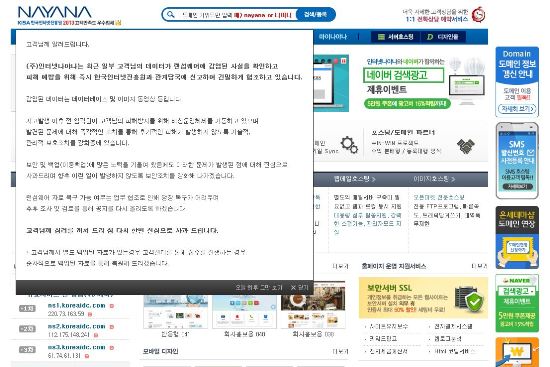The width and height of the screenshot is (550, 367).
Task: Click the copy icon beside ns2.koreaidc.com
Action: click(x=112, y=327)
